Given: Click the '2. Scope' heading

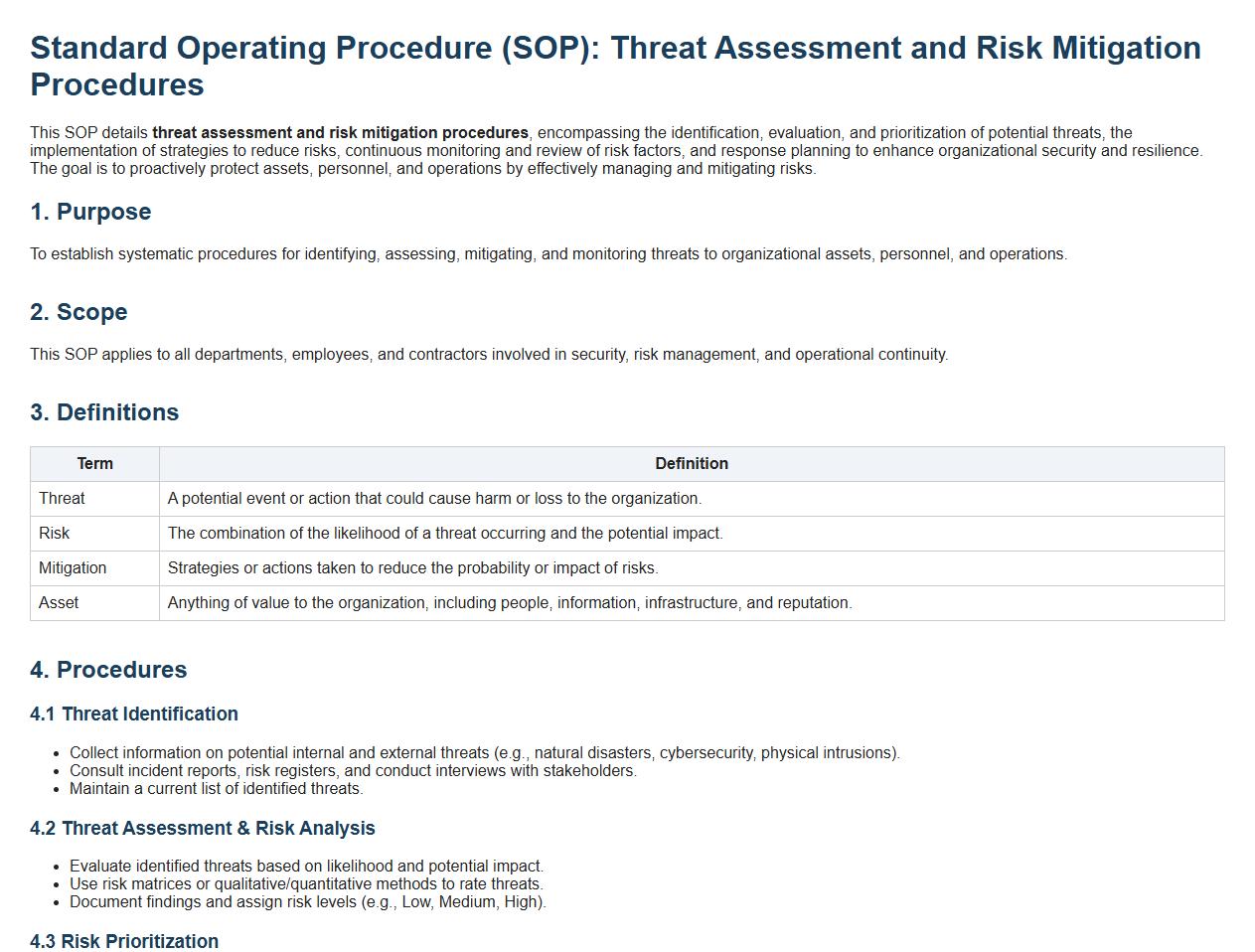Looking at the screenshot, I should (x=78, y=312).
